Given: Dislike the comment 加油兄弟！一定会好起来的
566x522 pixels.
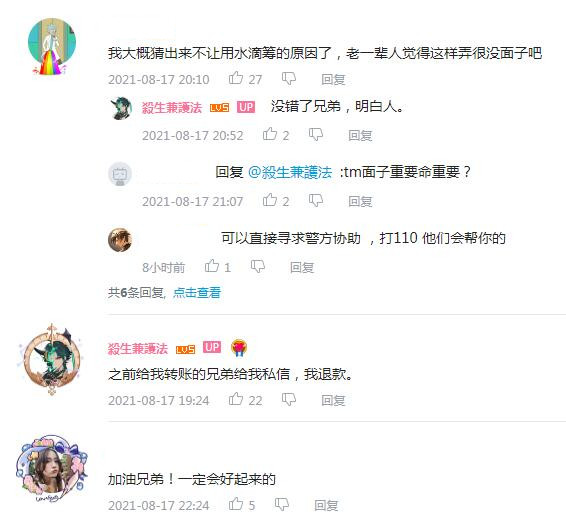Looking at the screenshot, I should tap(282, 504).
